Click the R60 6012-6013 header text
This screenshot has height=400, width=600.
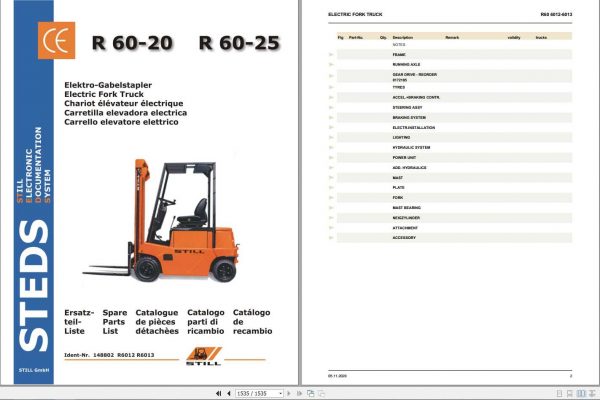[556, 15]
